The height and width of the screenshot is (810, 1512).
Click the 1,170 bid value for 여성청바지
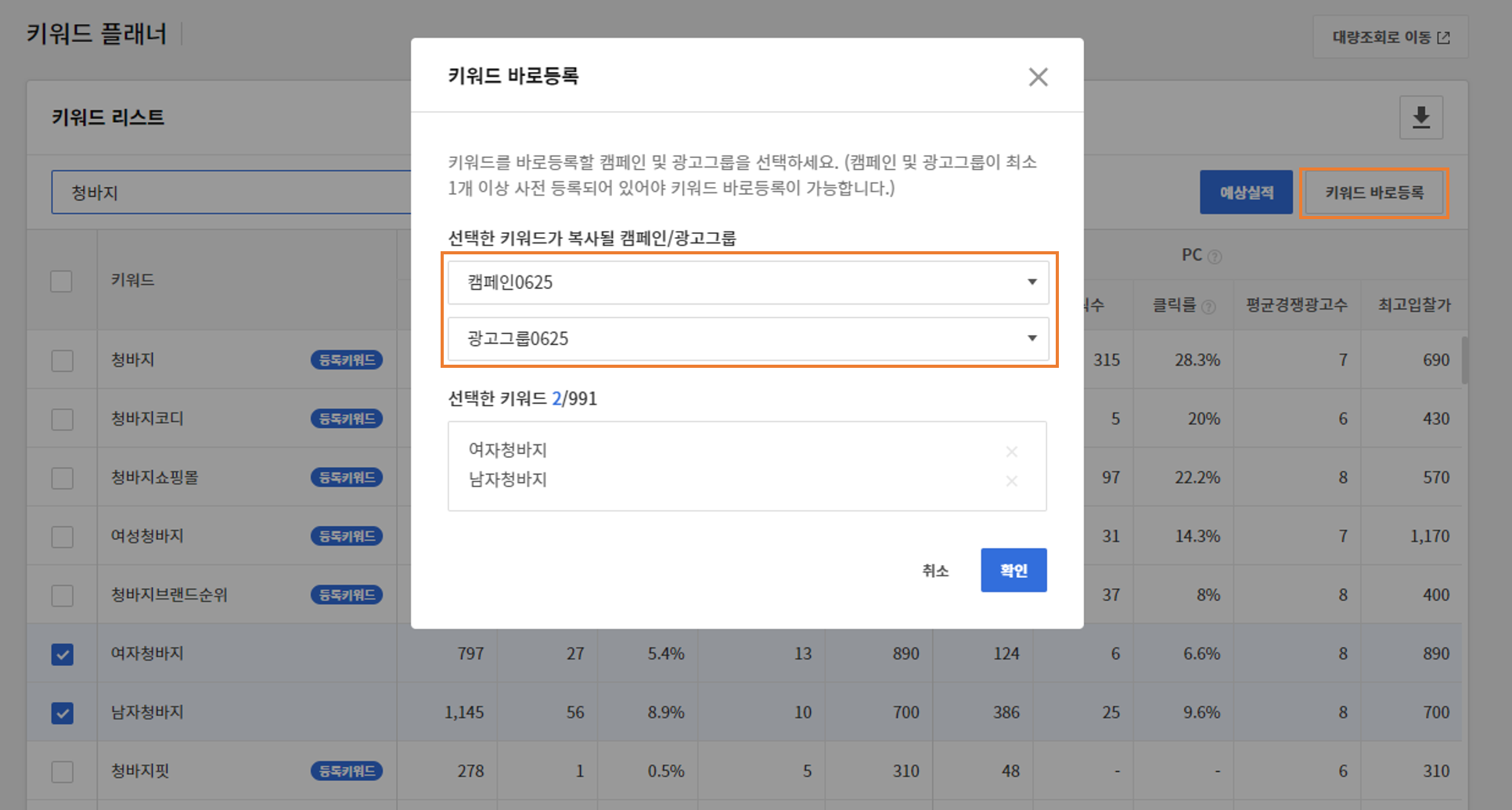[1430, 536]
